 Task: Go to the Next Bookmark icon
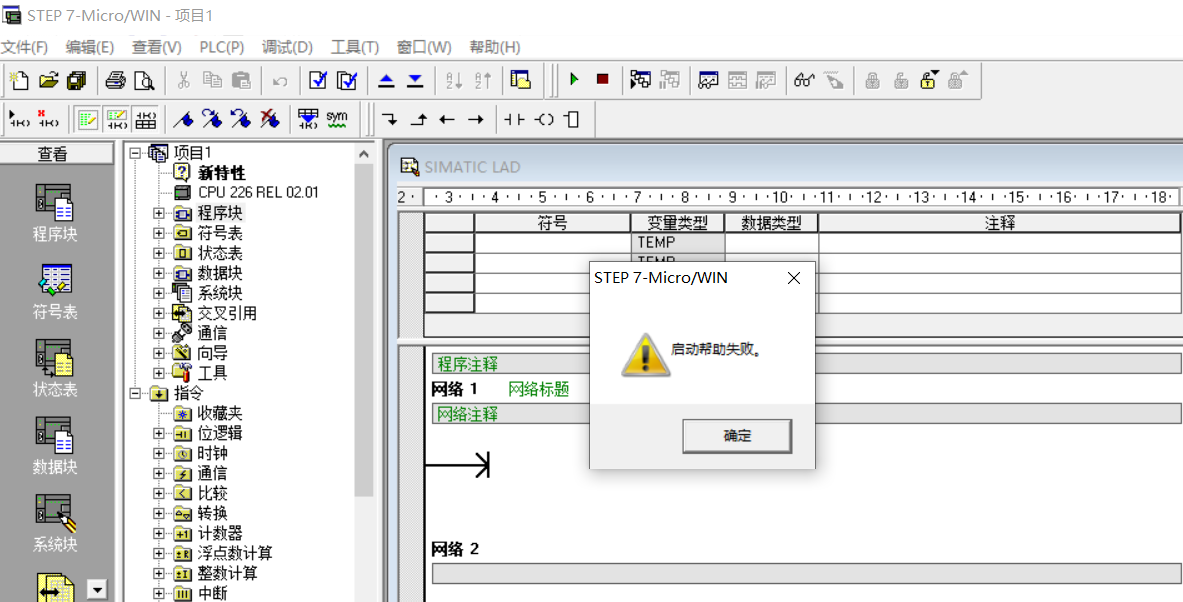click(x=212, y=119)
